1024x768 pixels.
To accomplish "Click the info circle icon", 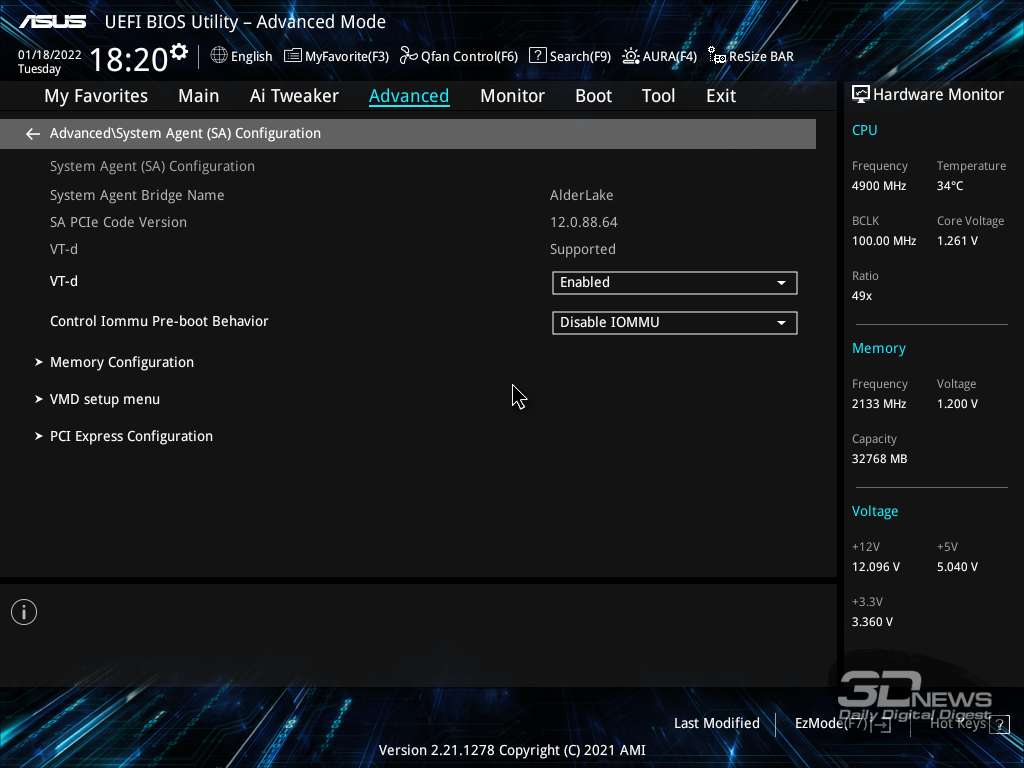I will click(x=24, y=612).
